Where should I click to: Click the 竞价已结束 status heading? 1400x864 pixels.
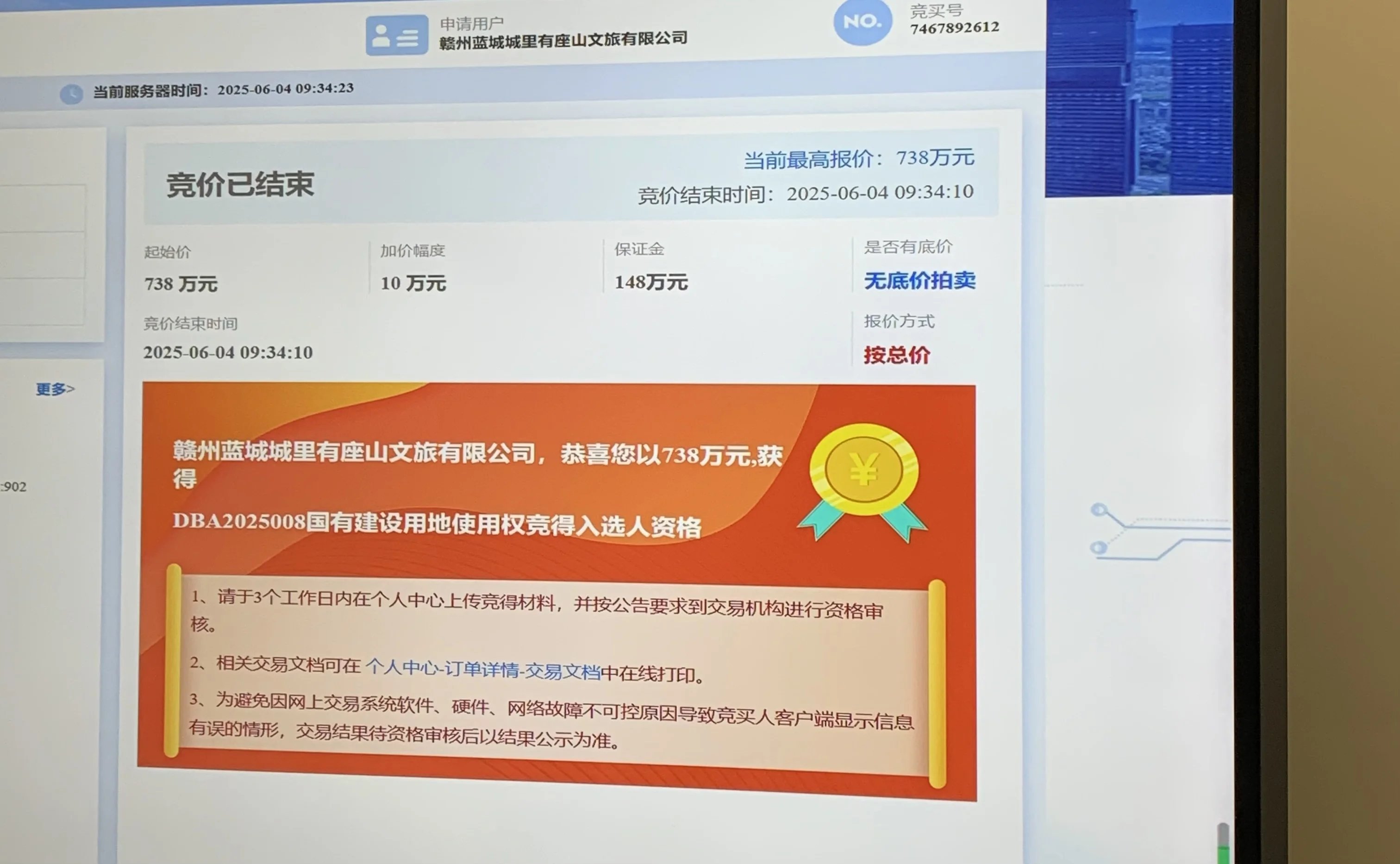pos(240,185)
